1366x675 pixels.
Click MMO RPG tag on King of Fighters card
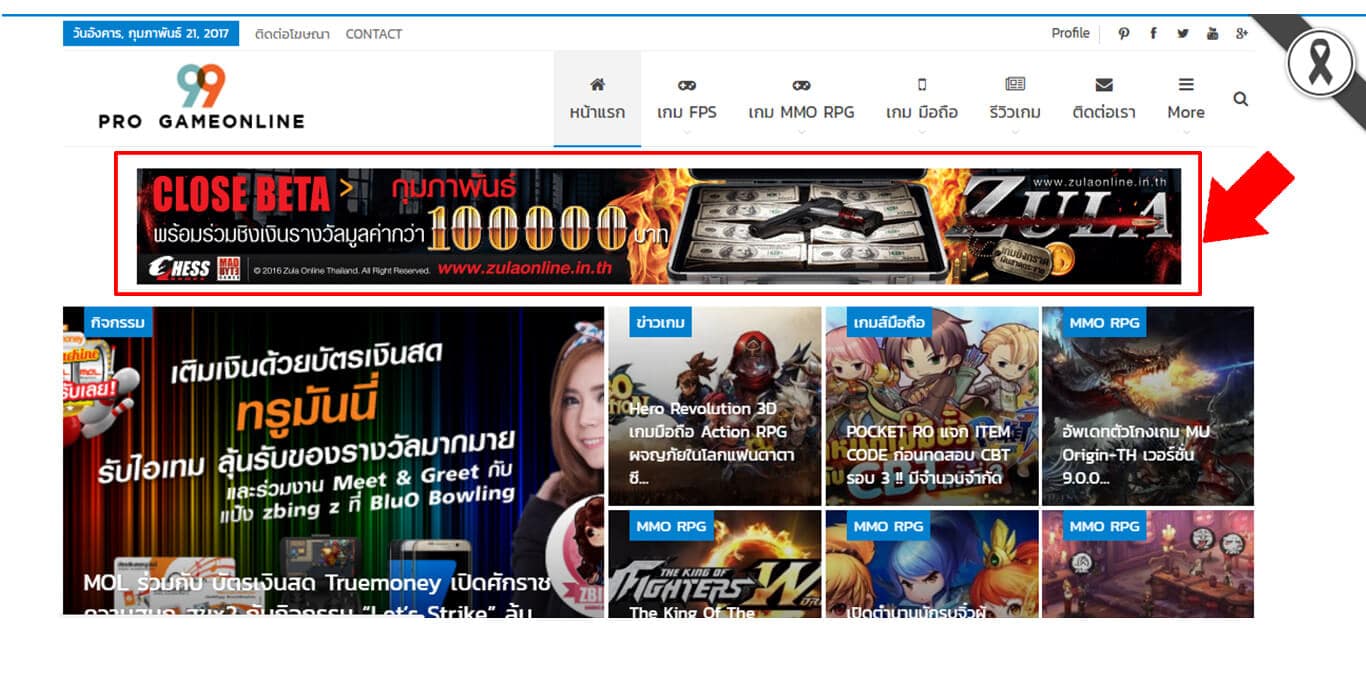pos(671,526)
